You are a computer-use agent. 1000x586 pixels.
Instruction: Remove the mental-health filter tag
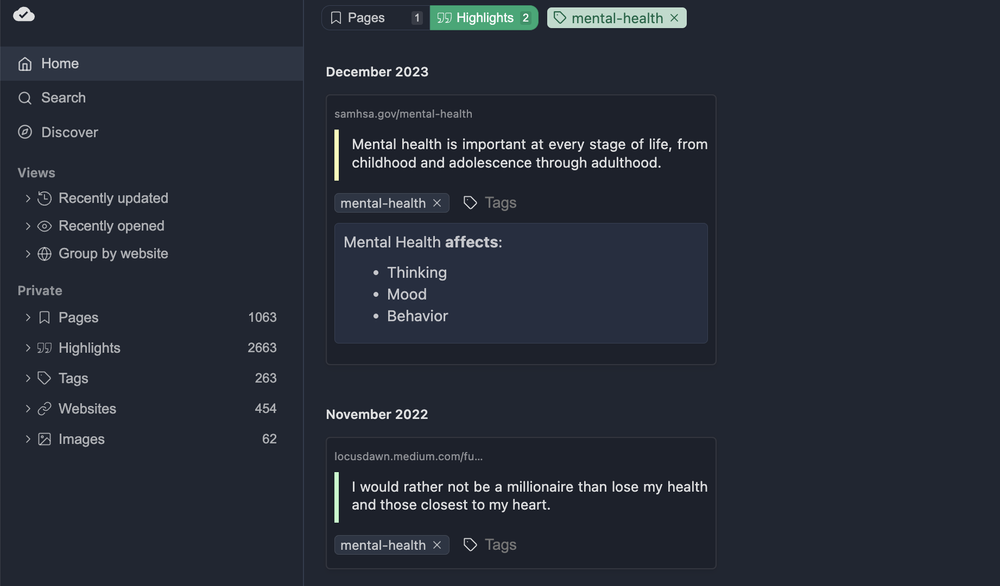[674, 17]
